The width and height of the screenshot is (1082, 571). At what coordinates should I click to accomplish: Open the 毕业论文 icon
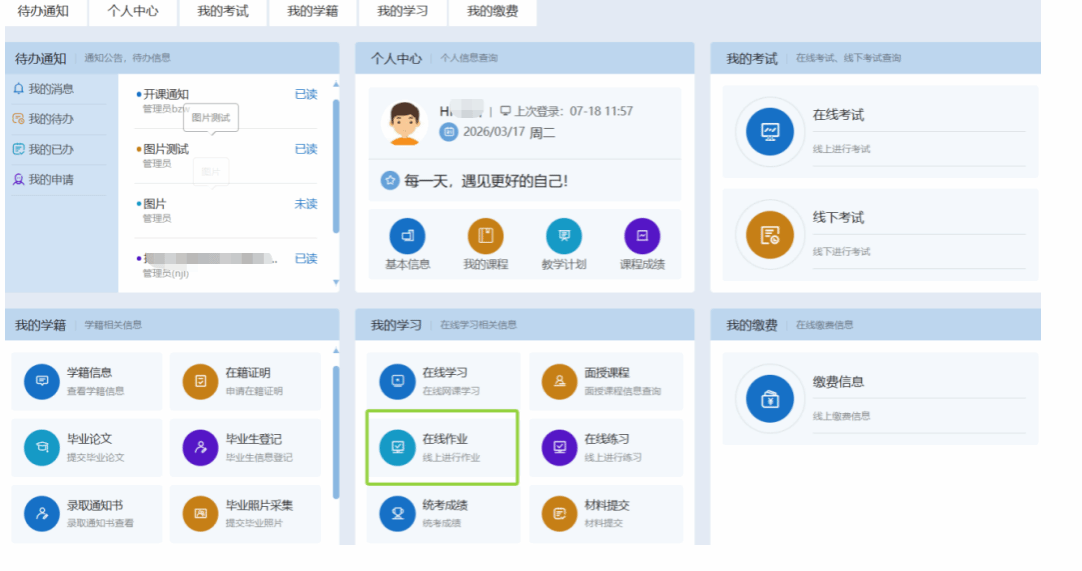point(42,447)
